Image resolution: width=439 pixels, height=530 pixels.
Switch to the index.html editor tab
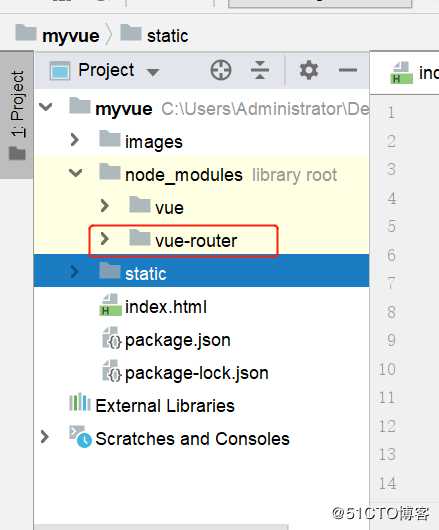[x=414, y=73]
